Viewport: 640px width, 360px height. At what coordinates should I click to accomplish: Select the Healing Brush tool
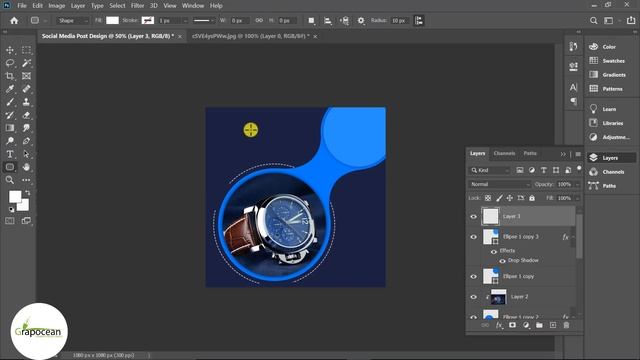click(x=26, y=89)
